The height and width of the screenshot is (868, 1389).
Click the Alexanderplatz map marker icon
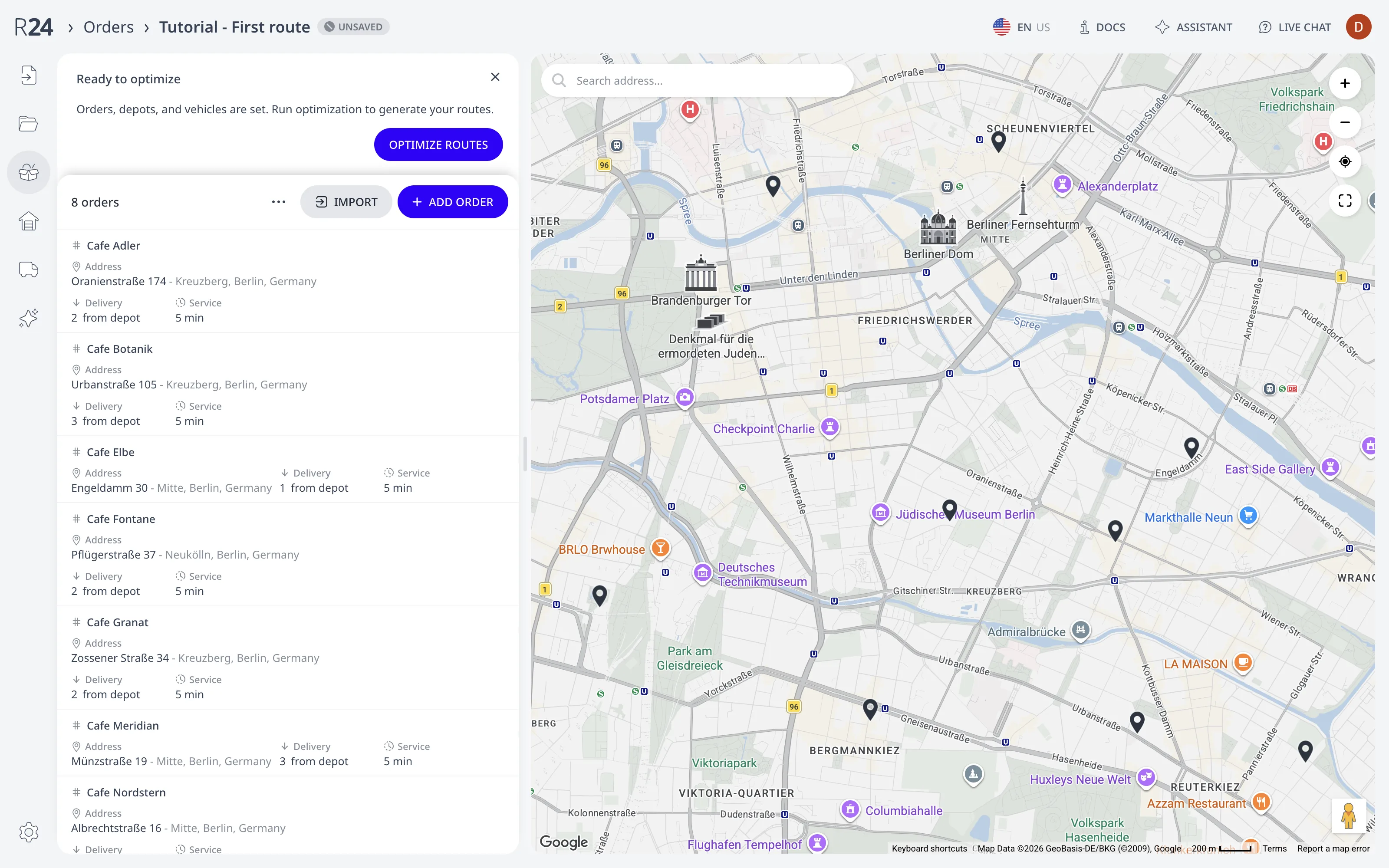[1062, 185]
